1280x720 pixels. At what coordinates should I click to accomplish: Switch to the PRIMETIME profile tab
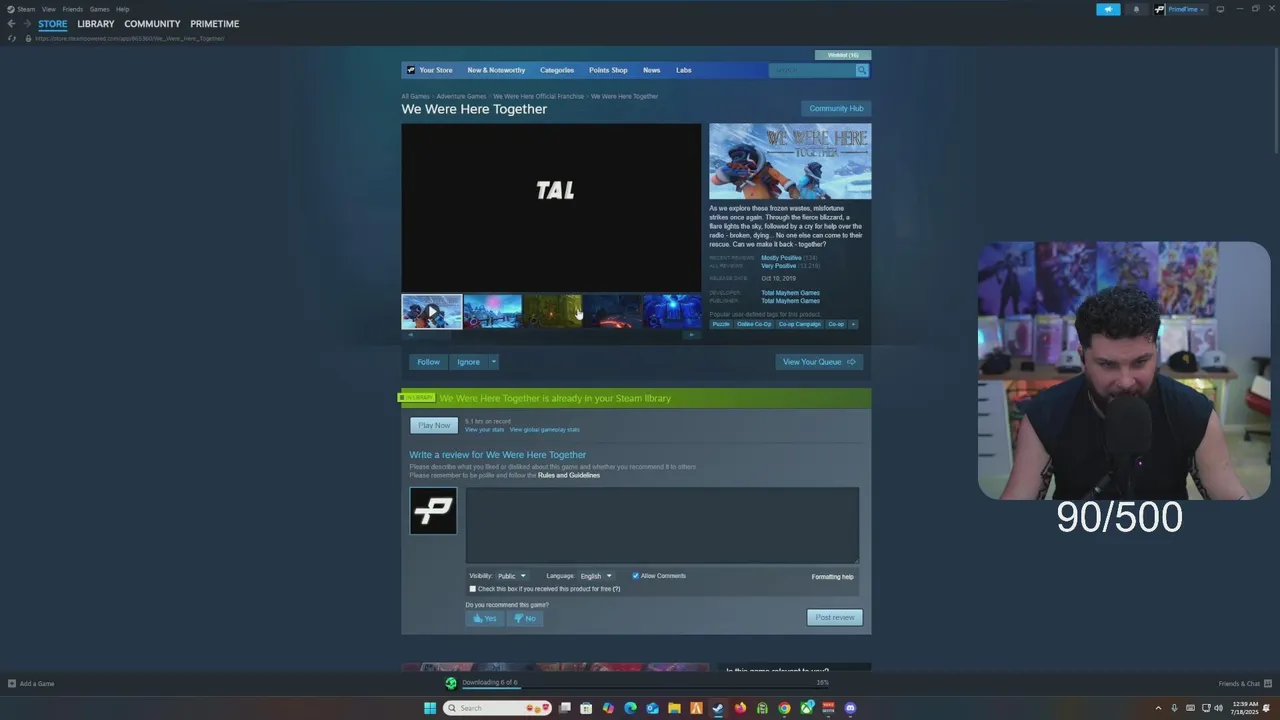point(215,24)
